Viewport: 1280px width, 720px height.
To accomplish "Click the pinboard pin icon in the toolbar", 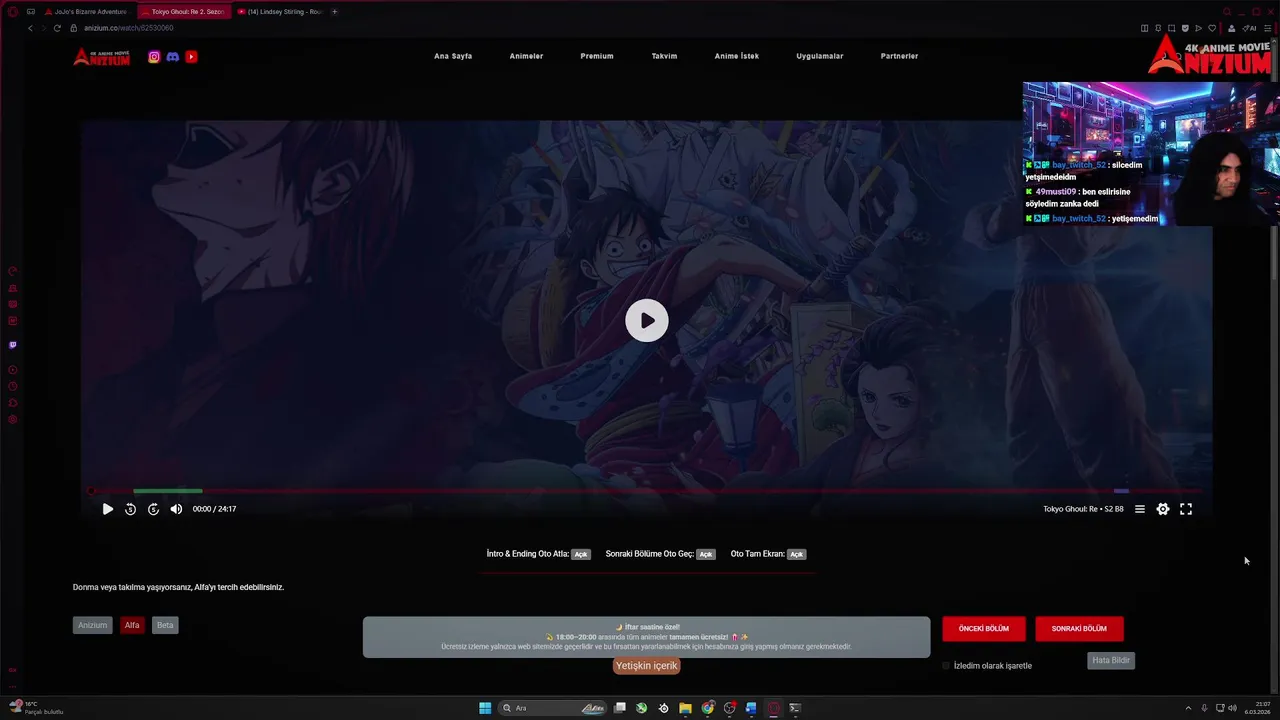I will coord(1158,28).
